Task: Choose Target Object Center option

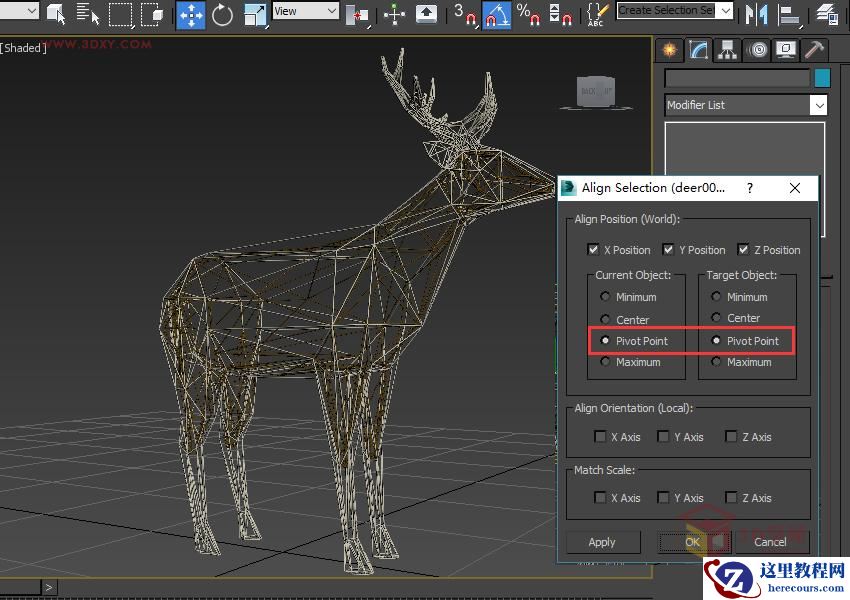Action: [716, 318]
